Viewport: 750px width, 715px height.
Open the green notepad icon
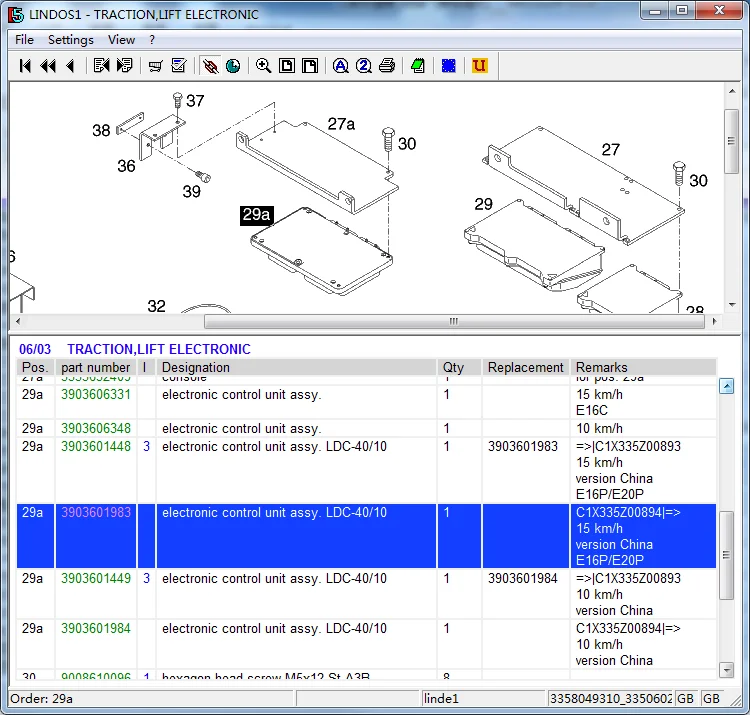pos(418,66)
